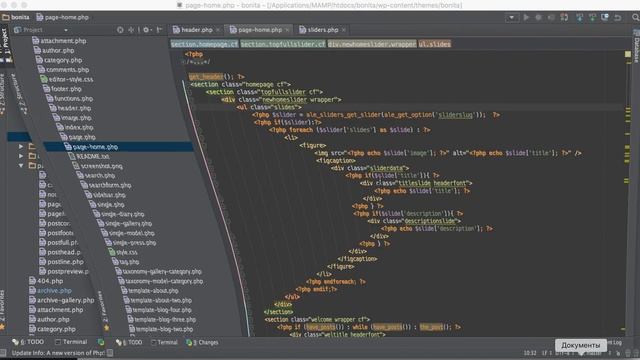Click the scroll from source target icon

pyautogui.click(x=120, y=30)
